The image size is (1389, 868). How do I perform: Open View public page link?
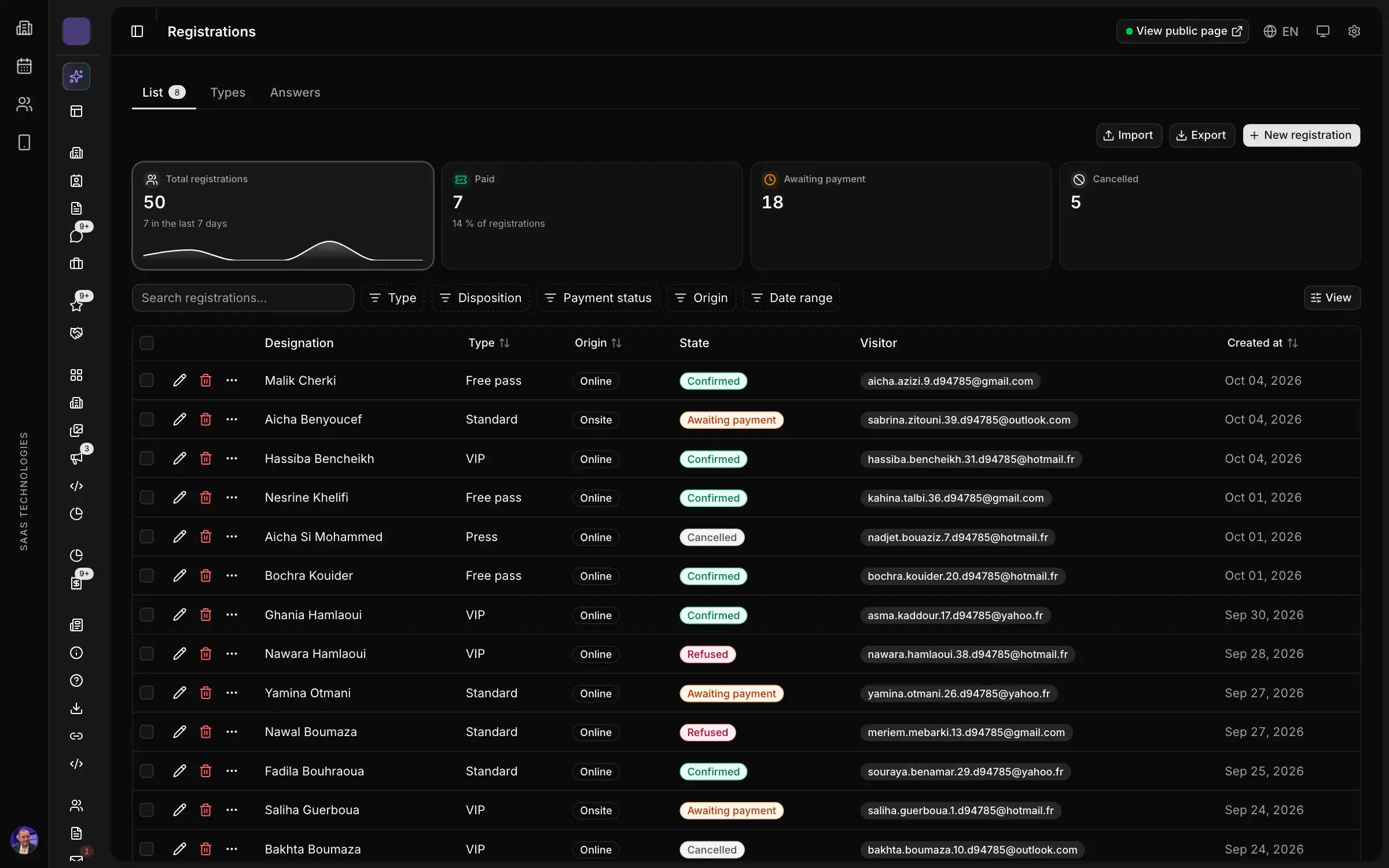(x=1182, y=31)
